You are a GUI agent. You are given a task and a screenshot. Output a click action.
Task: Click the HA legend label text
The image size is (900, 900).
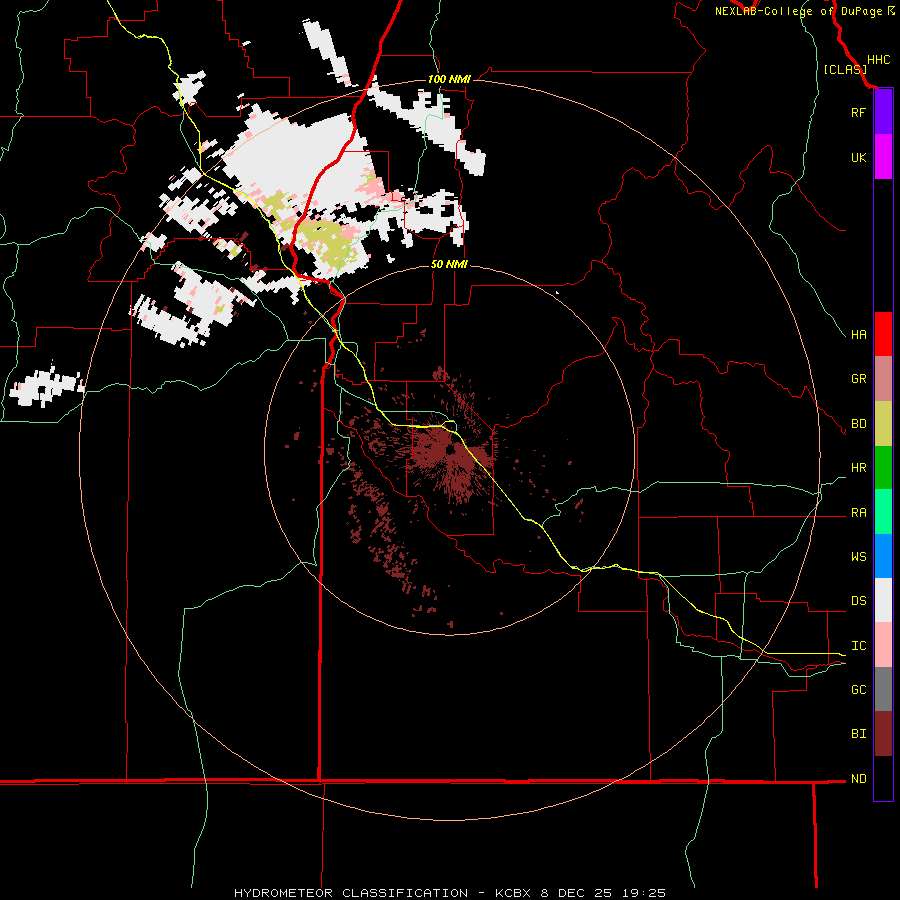tap(858, 335)
